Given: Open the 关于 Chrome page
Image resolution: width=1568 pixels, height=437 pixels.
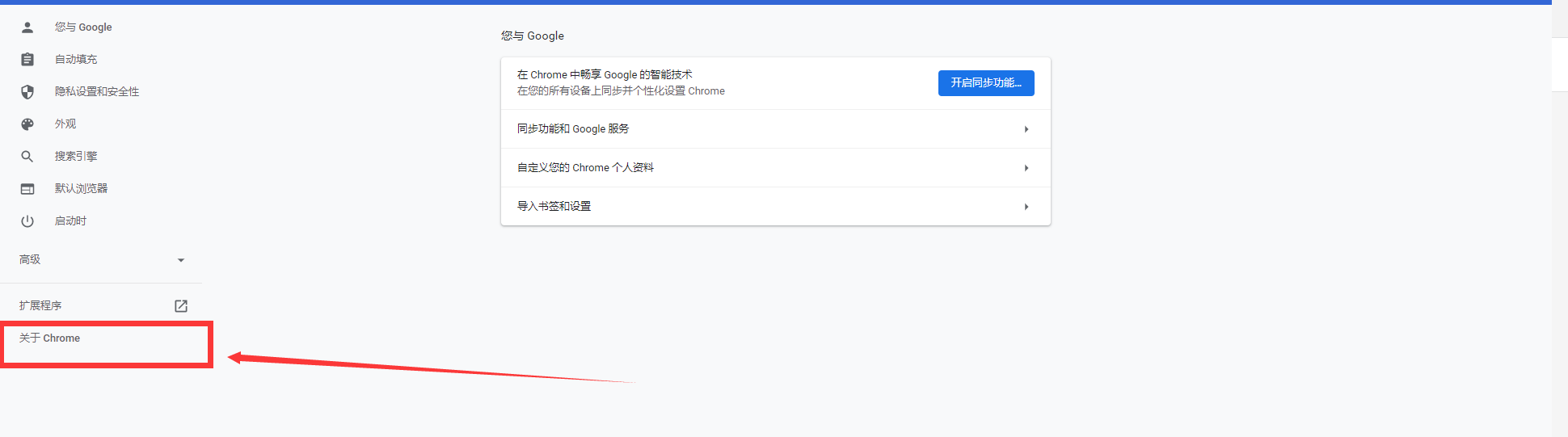Looking at the screenshot, I should pyautogui.click(x=50, y=338).
